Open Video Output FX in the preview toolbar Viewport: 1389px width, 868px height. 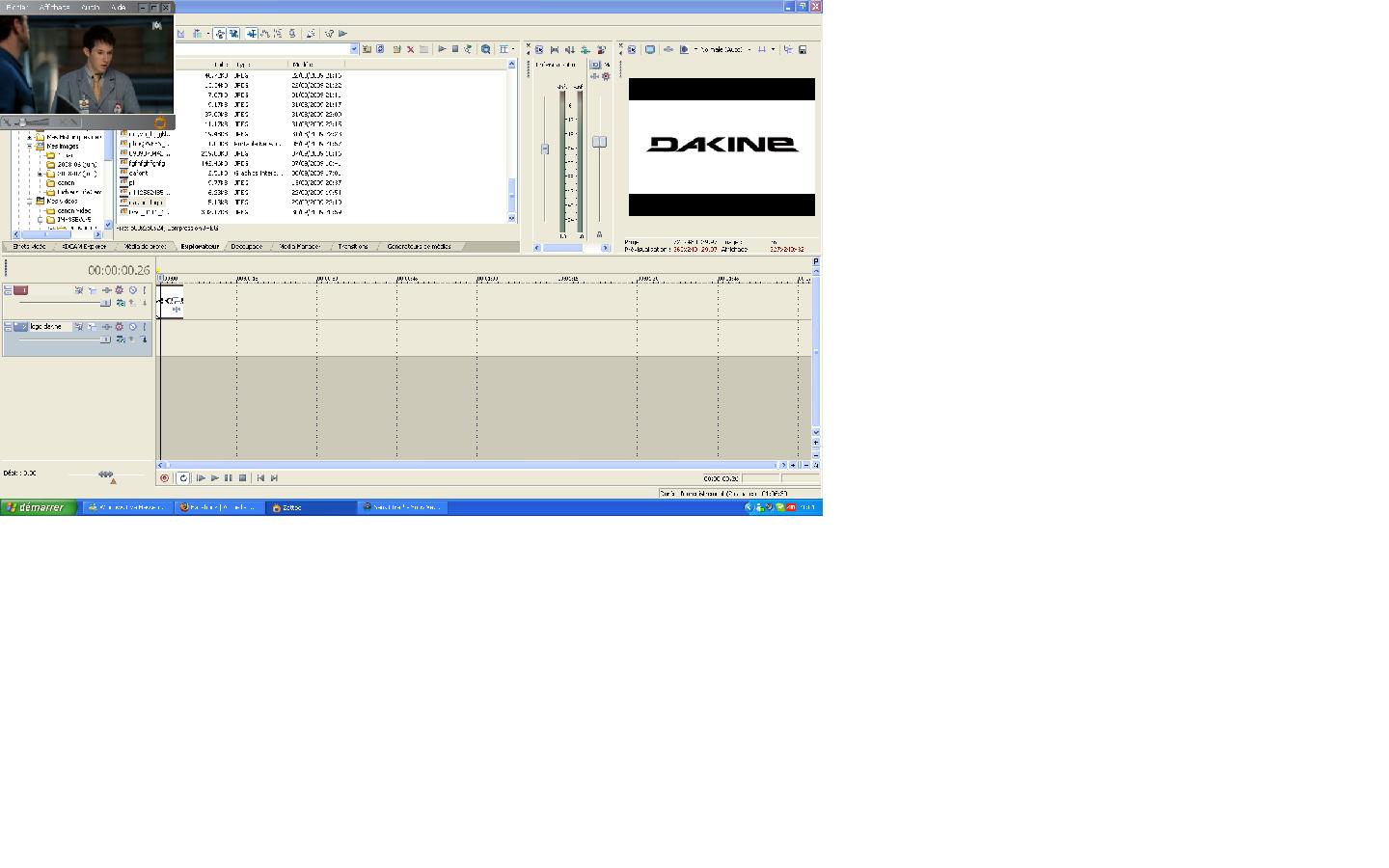[x=667, y=49]
